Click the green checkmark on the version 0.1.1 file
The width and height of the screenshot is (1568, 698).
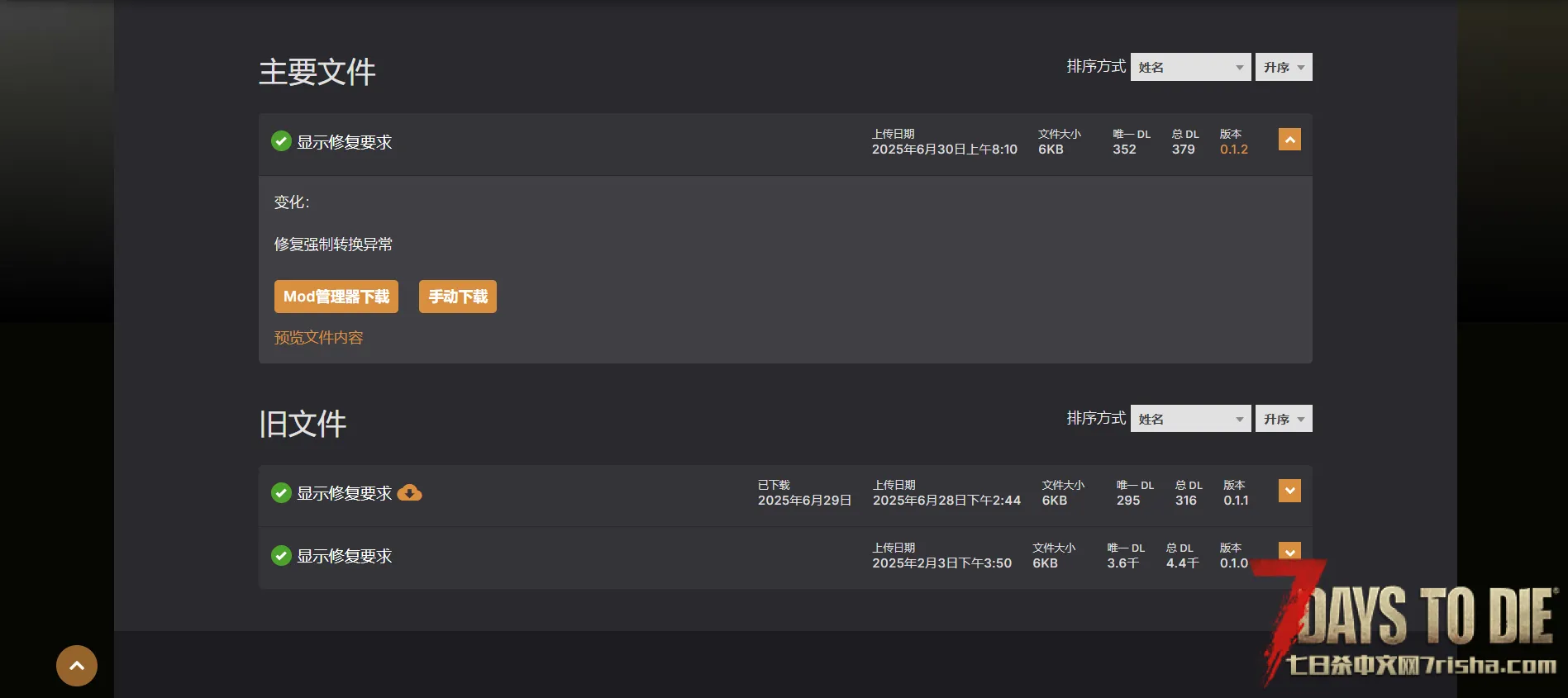(x=281, y=493)
